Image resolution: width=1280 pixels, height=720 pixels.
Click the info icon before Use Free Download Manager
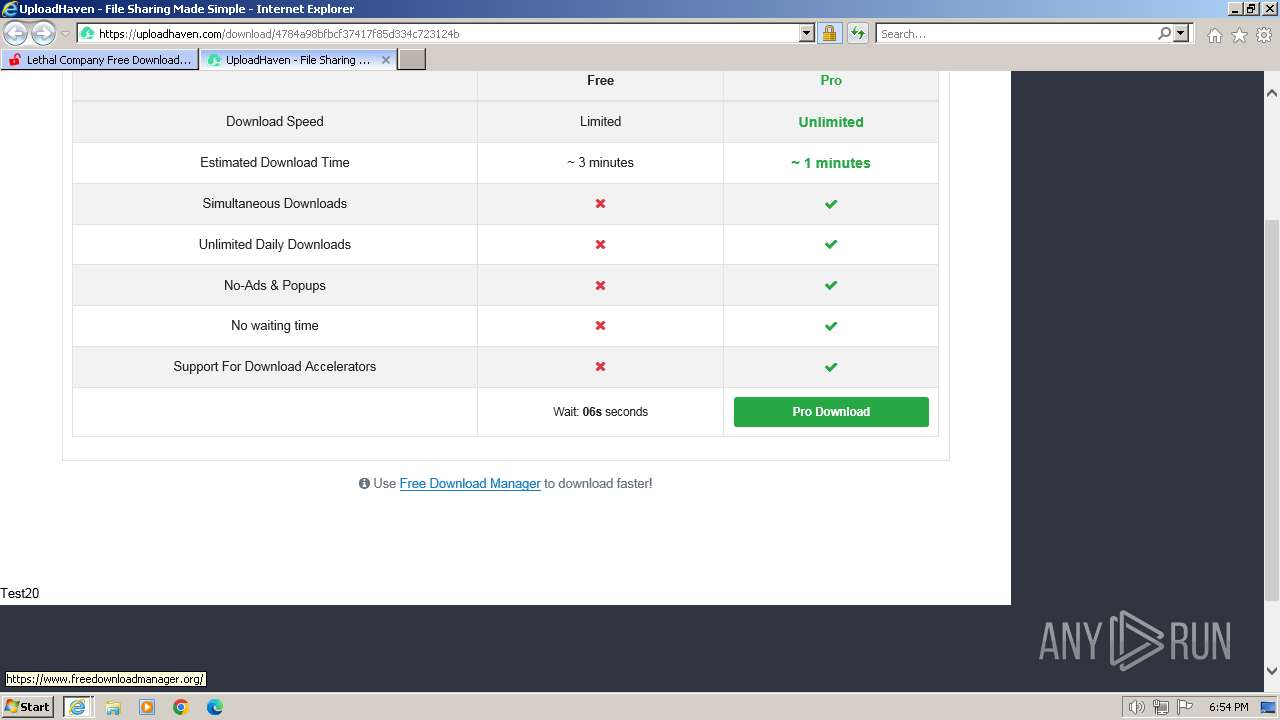pos(364,484)
